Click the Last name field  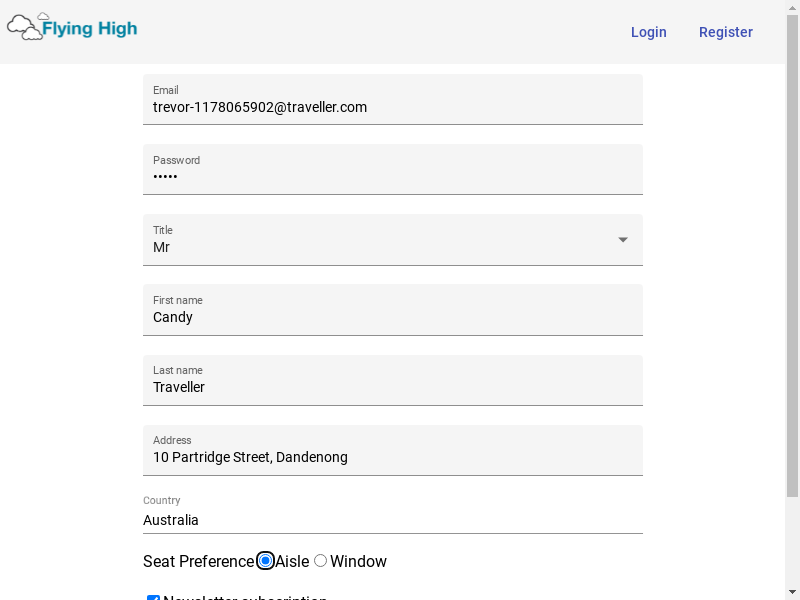tap(392, 387)
